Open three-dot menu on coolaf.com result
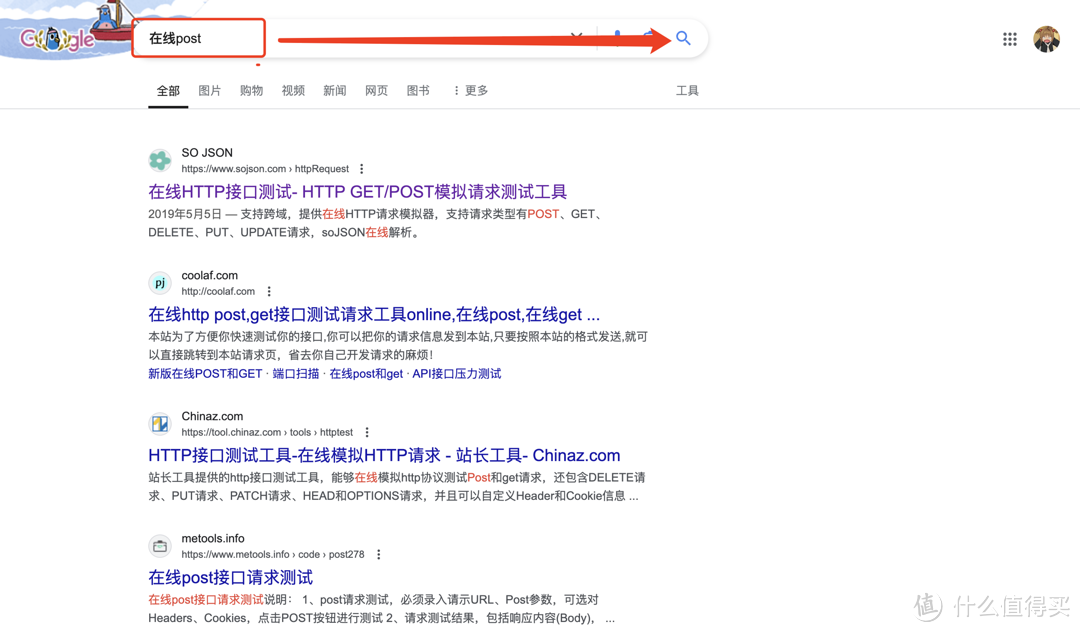 (x=269, y=291)
